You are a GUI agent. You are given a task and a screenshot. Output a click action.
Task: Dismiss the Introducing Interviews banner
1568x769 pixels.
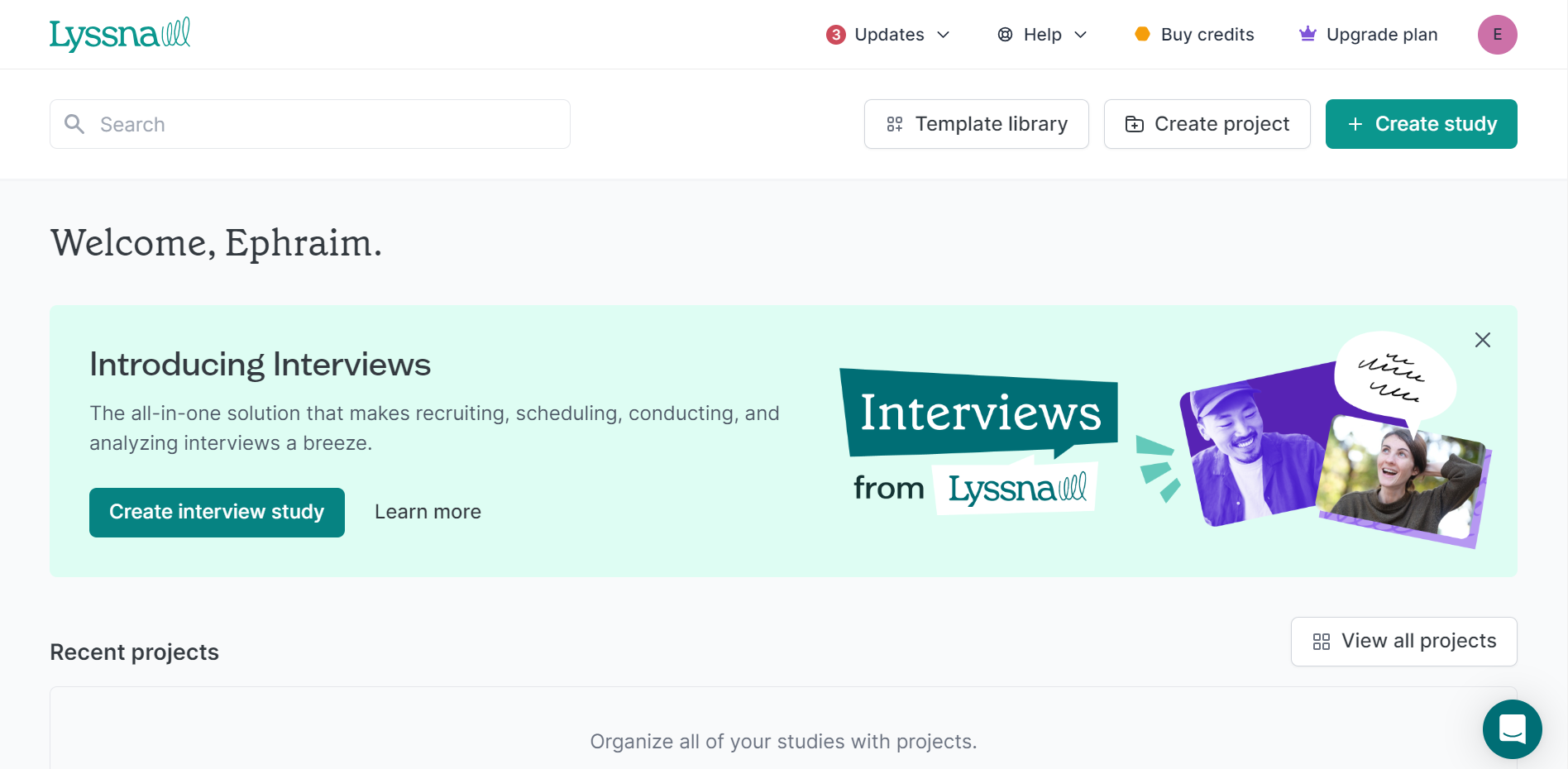click(1483, 340)
